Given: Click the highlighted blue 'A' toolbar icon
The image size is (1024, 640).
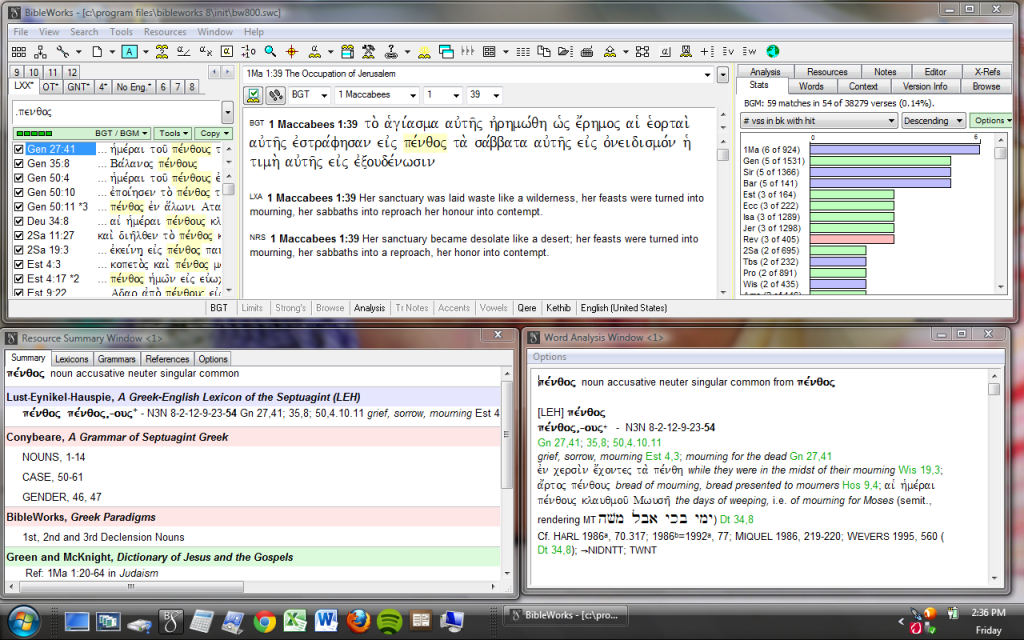Looking at the screenshot, I should (x=130, y=51).
